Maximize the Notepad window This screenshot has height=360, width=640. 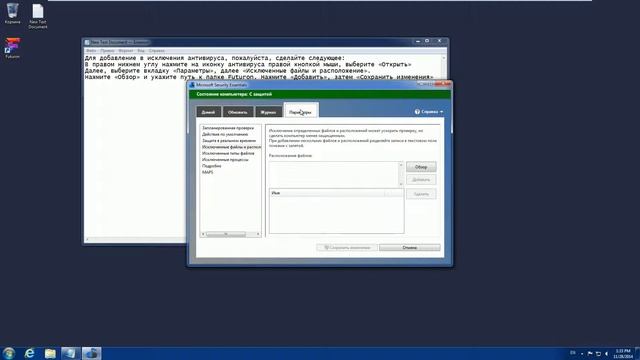[427, 41]
